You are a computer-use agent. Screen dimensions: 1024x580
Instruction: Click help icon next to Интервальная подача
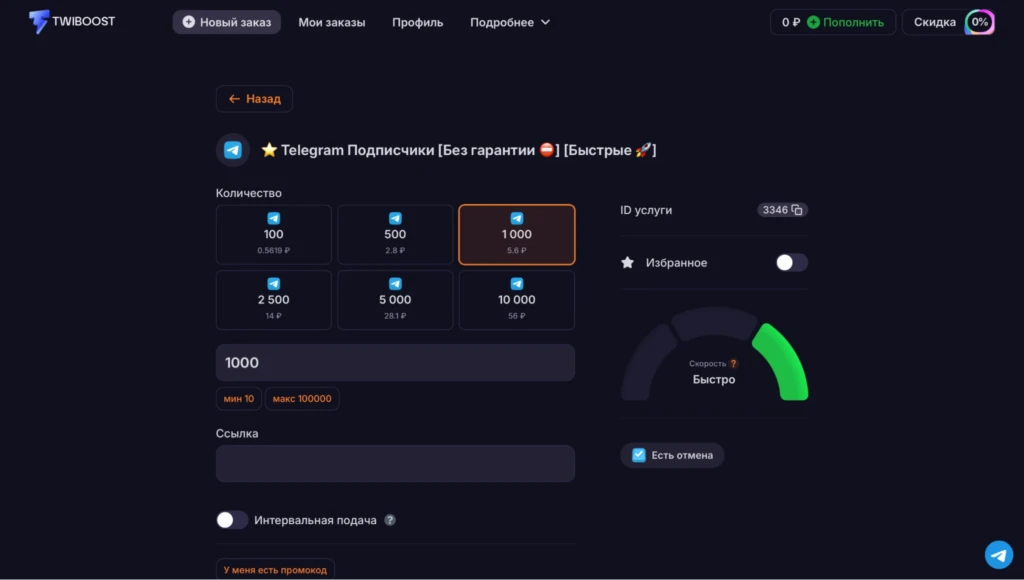point(390,520)
